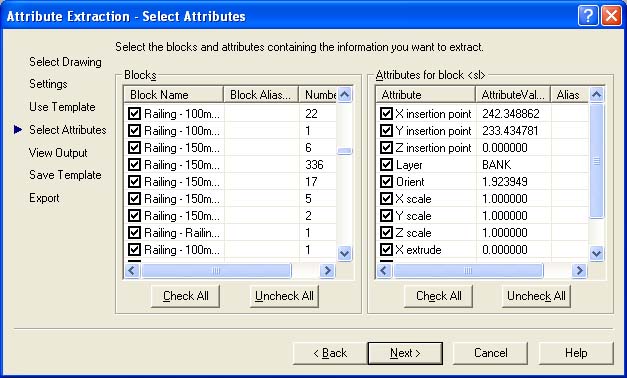Click the title bar Help question-mark icon
Viewport: 627px width, 378px height.
coord(588,16)
